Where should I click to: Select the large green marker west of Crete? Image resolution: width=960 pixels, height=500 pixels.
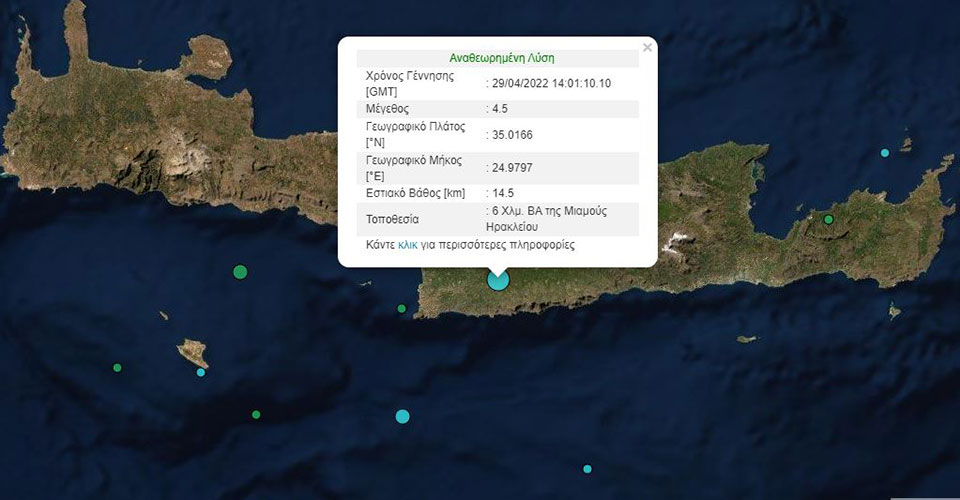(240, 271)
